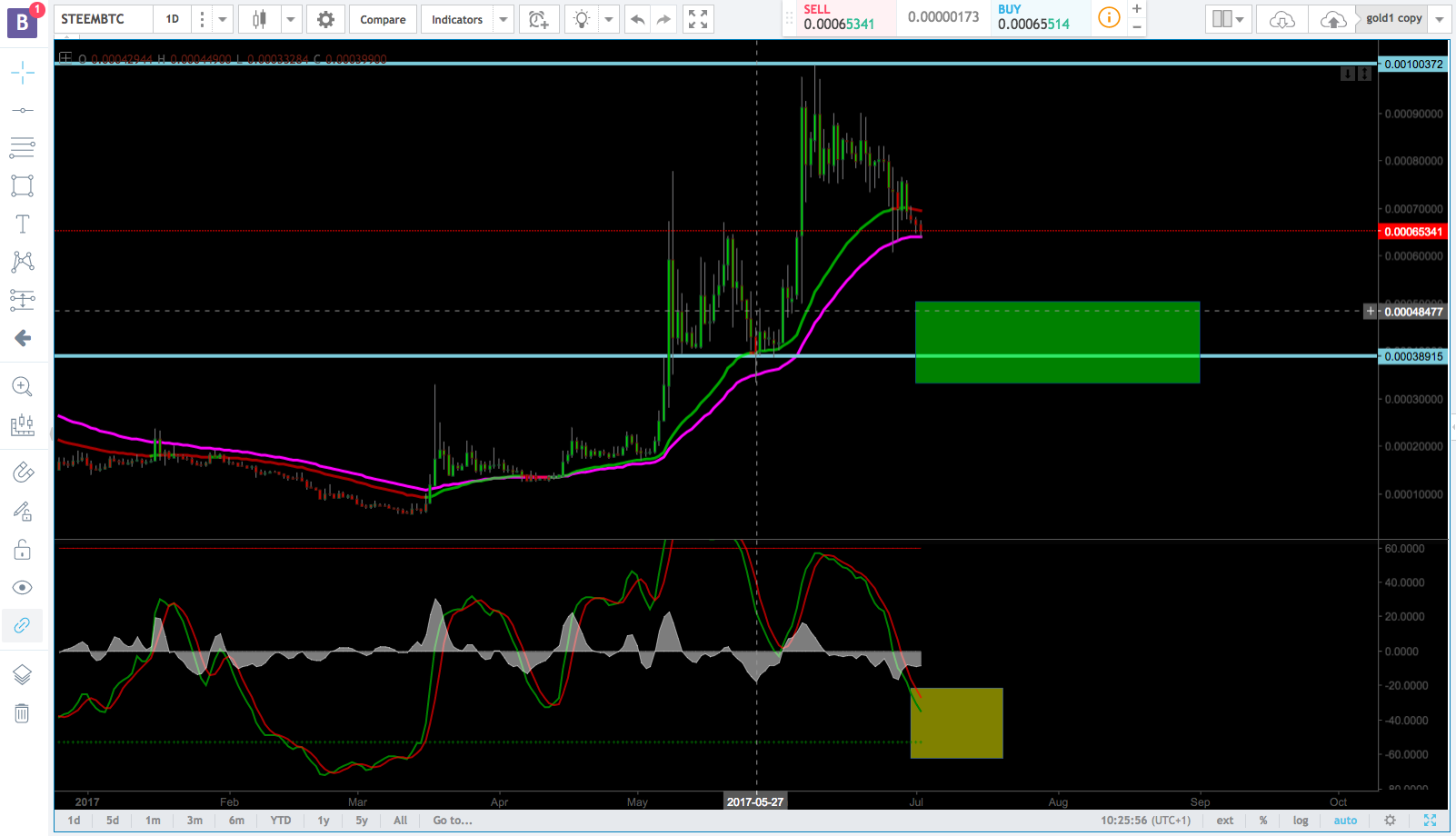Redo the last action
This screenshot has height=836, width=1456.
pos(664,19)
